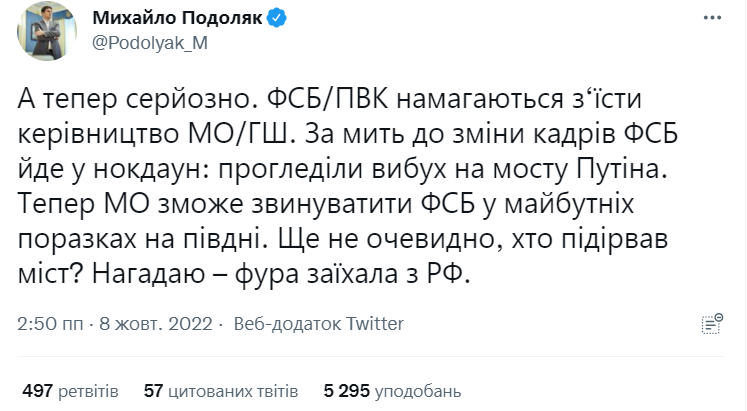
Task: Open the 2:50 пп timestamp link
Action: 50,324
